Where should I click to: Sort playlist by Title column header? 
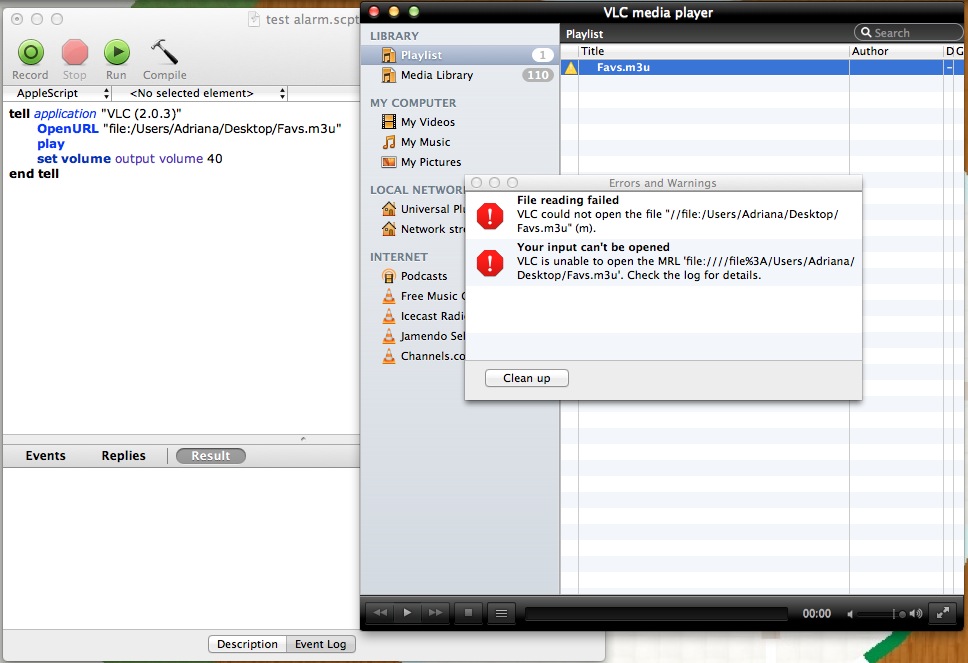point(713,51)
